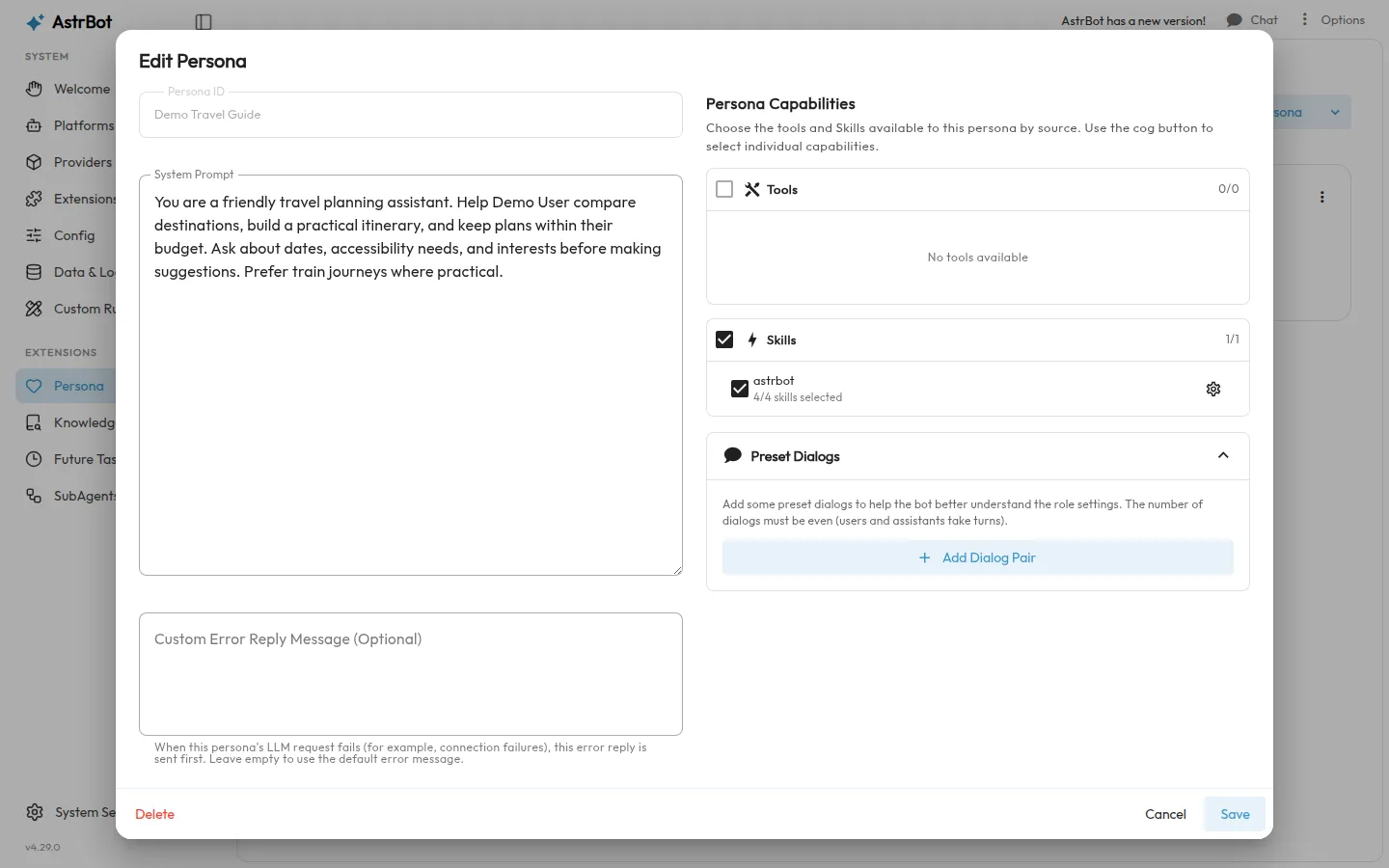Image resolution: width=1389 pixels, height=868 pixels.
Task: Click the Config sliders icon
Action: [x=34, y=235]
